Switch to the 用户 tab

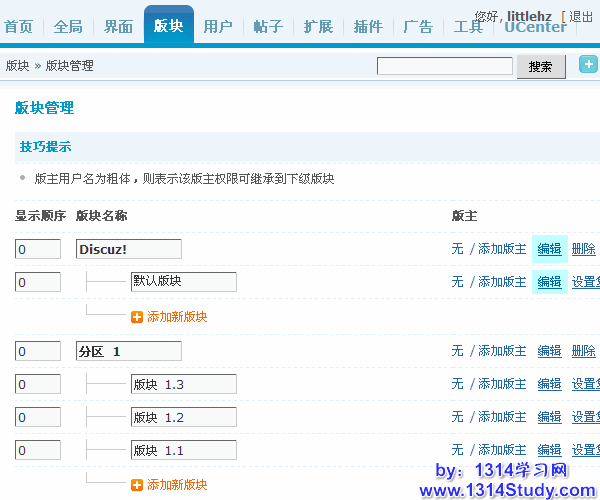(x=218, y=27)
